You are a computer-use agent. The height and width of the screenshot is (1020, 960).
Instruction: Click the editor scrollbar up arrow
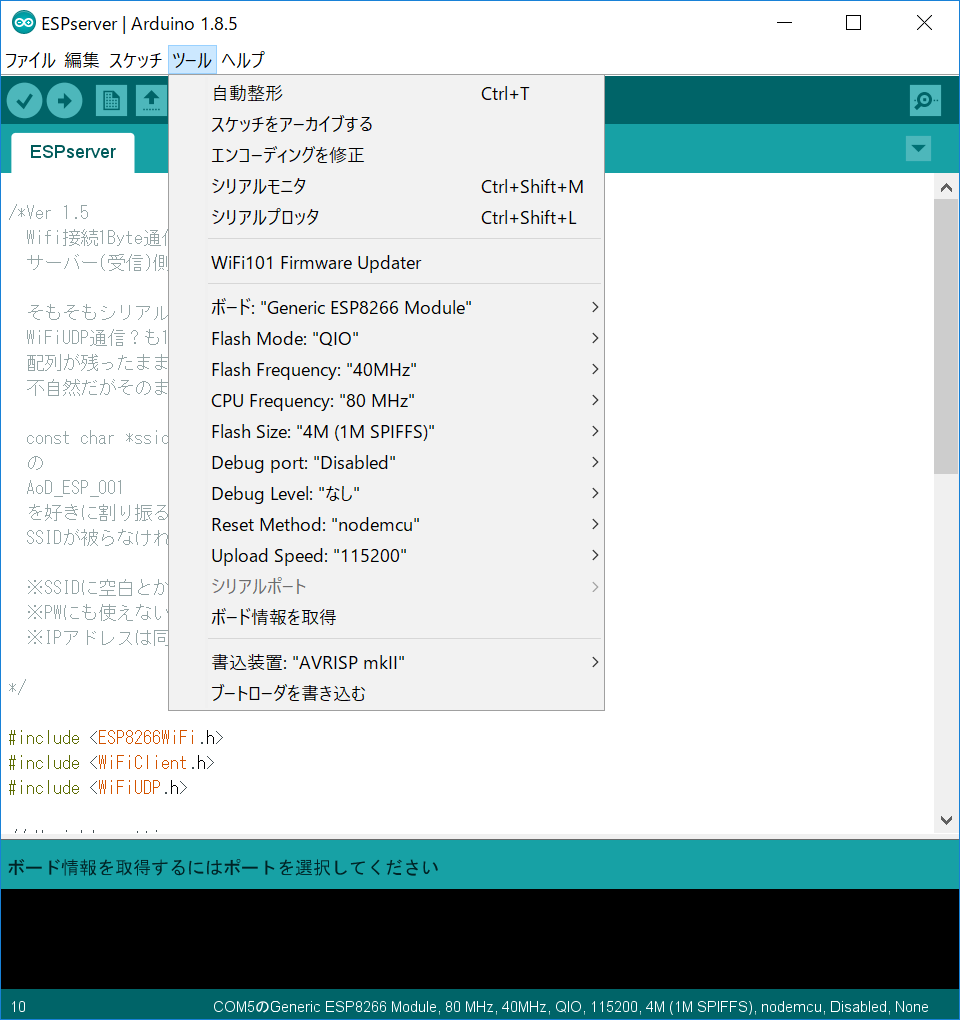pyautogui.click(x=946, y=188)
